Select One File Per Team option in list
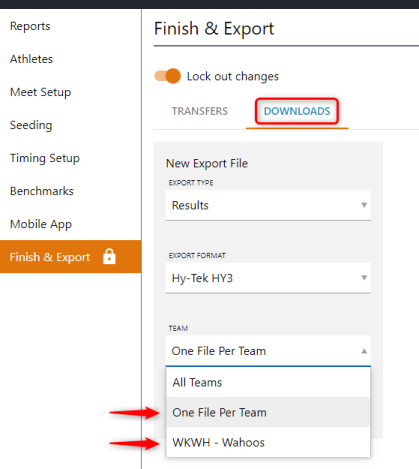This screenshot has width=419, height=469. 268,412
